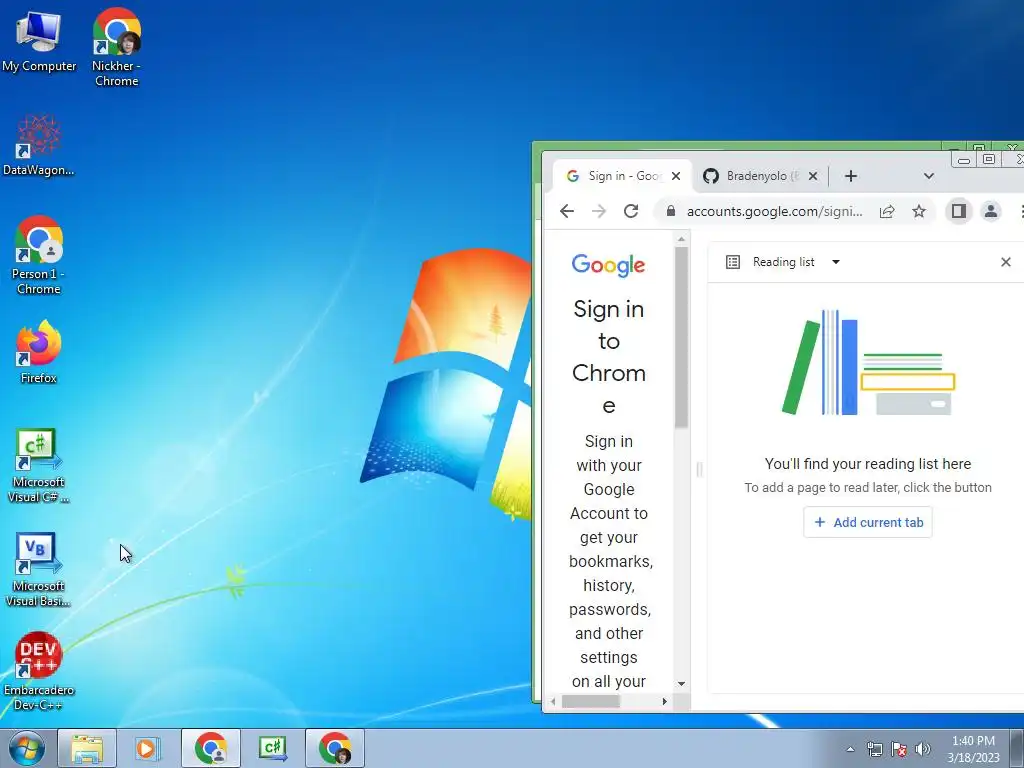Click the volume speaker tray icon
Viewport: 1024px width, 768px height.
pos(923,749)
